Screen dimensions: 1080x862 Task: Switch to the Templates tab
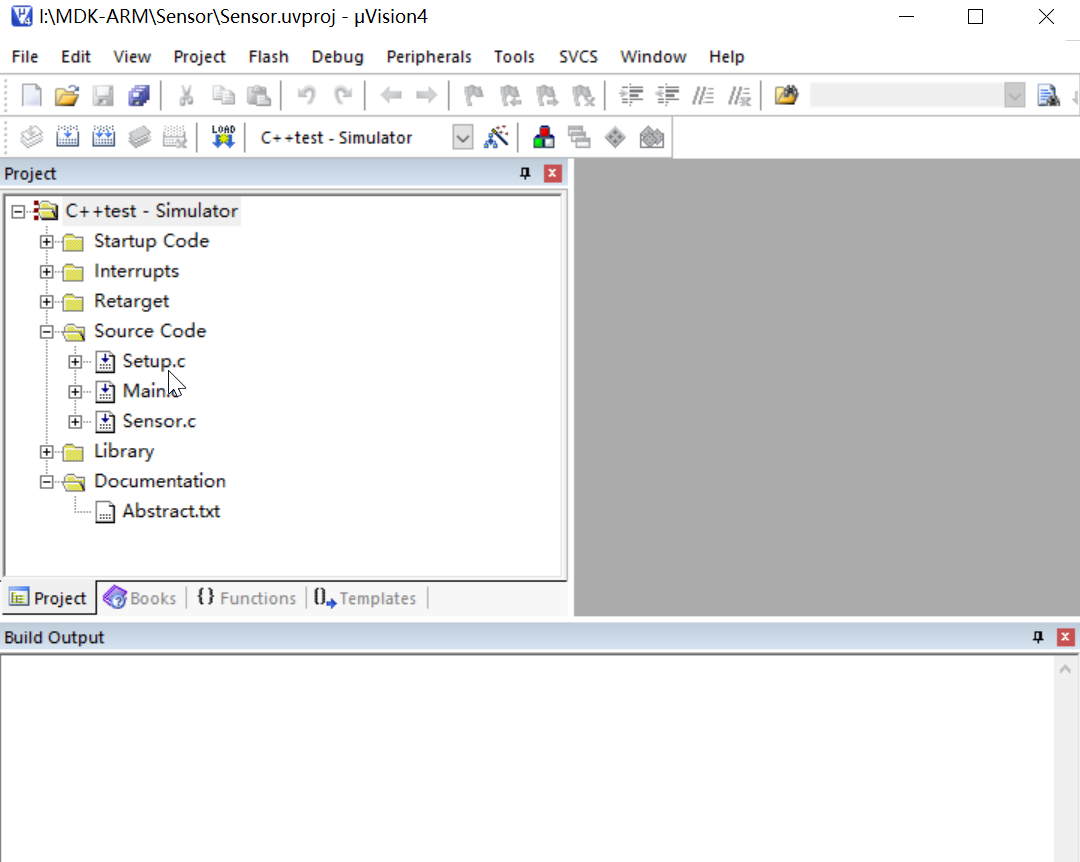[x=366, y=598]
